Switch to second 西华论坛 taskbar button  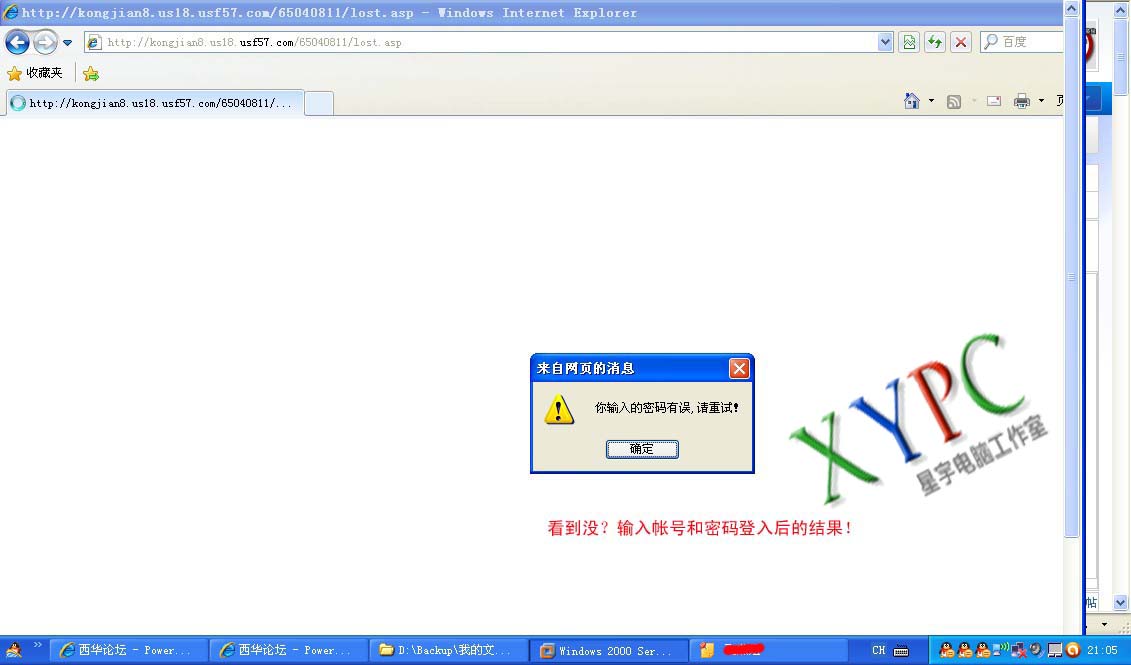[x=289, y=651]
